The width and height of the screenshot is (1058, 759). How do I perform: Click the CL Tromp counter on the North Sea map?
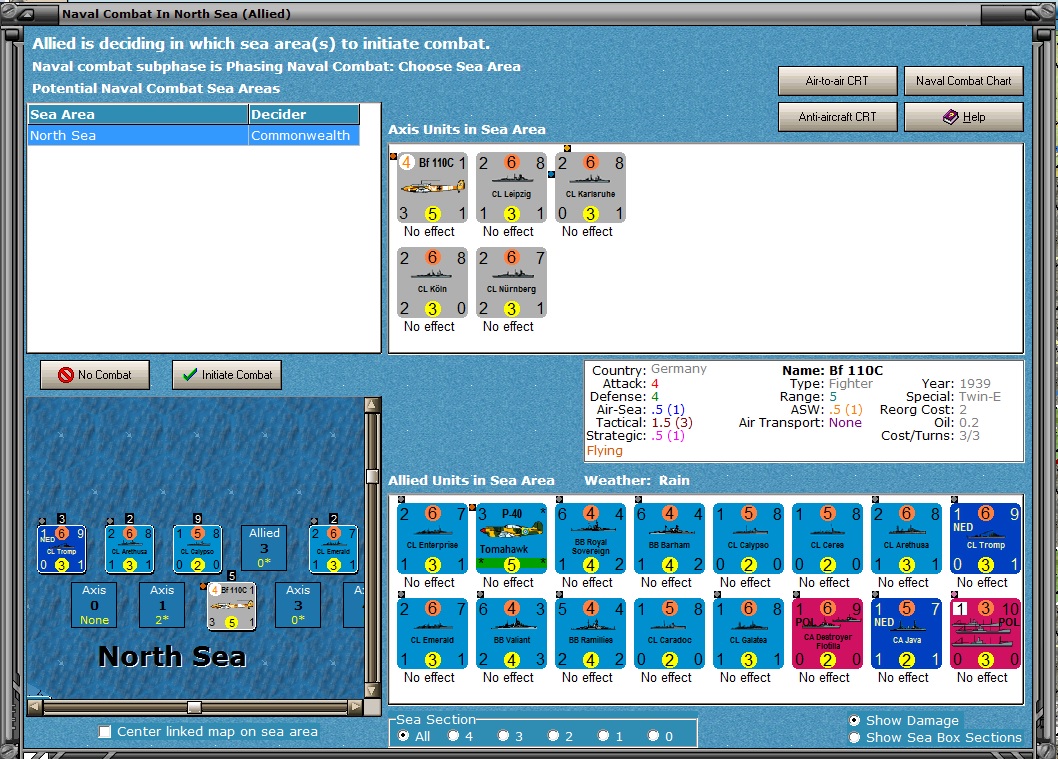61,549
